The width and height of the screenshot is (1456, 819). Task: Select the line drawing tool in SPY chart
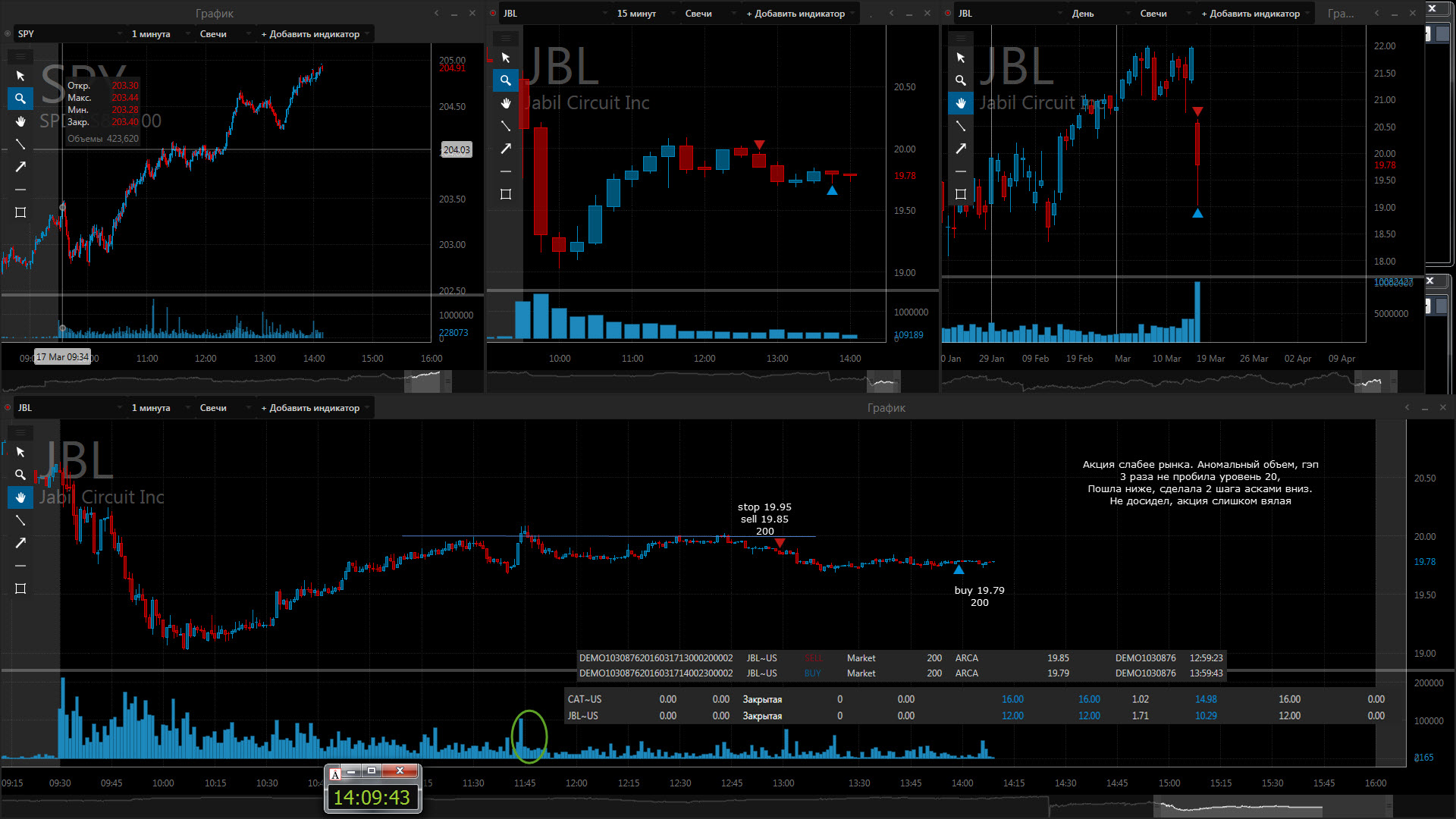click(20, 144)
